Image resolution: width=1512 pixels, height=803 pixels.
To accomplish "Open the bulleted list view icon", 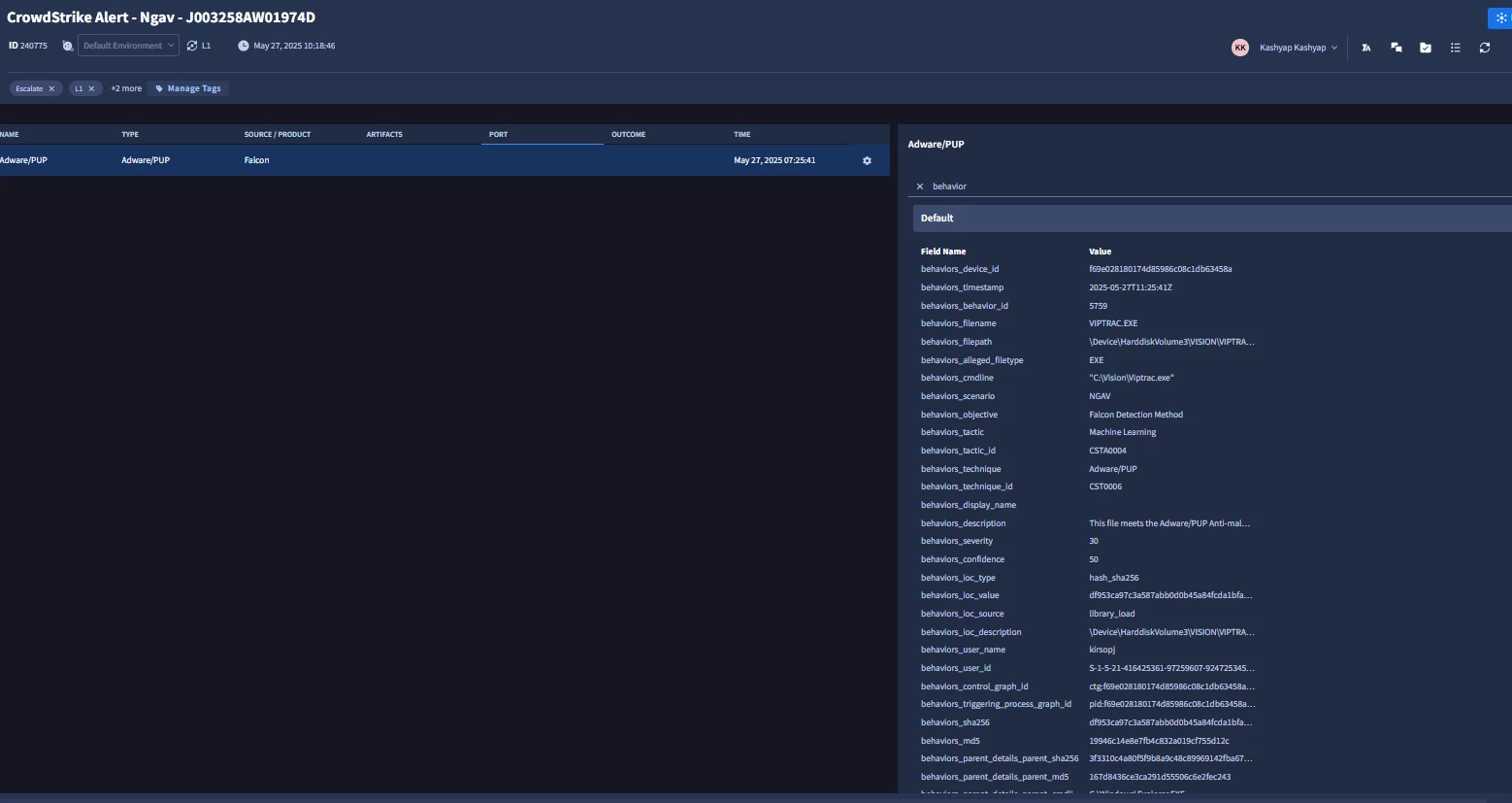I will pyautogui.click(x=1455, y=48).
